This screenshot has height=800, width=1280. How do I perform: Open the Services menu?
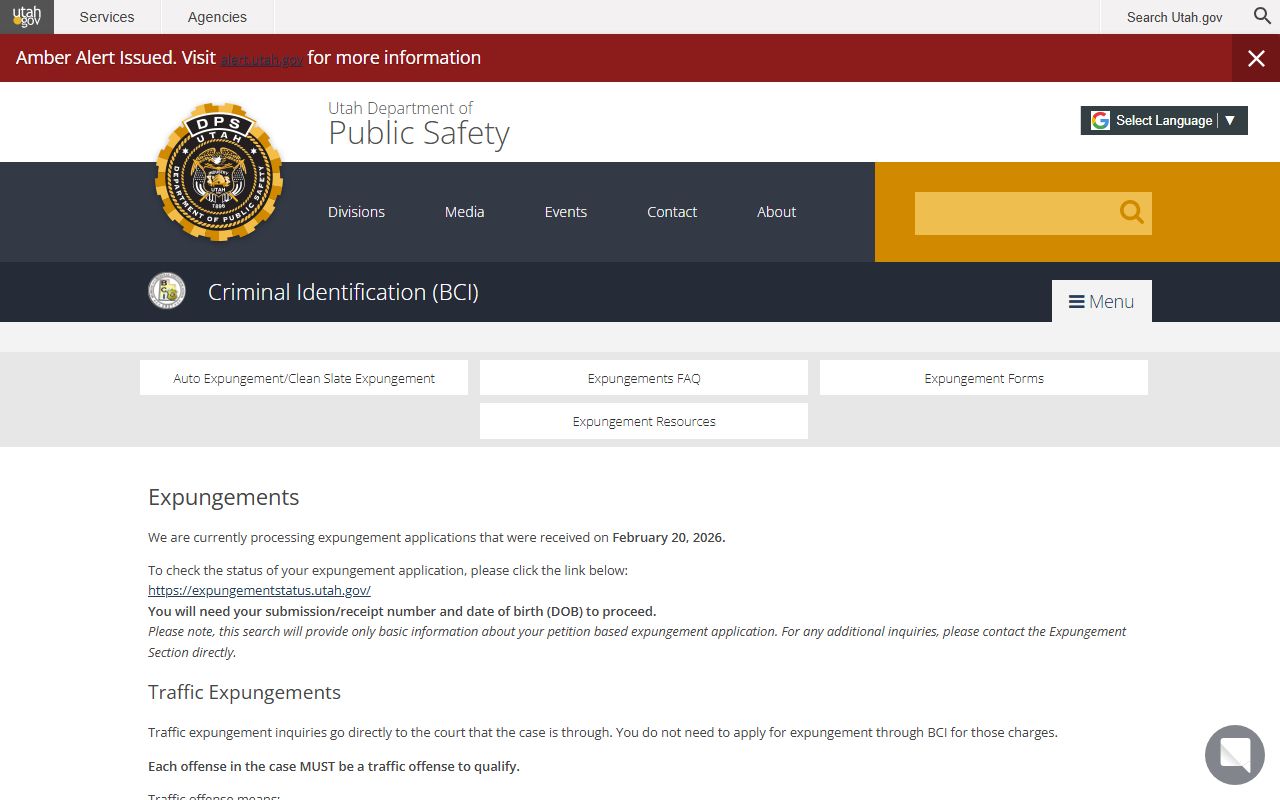[107, 17]
